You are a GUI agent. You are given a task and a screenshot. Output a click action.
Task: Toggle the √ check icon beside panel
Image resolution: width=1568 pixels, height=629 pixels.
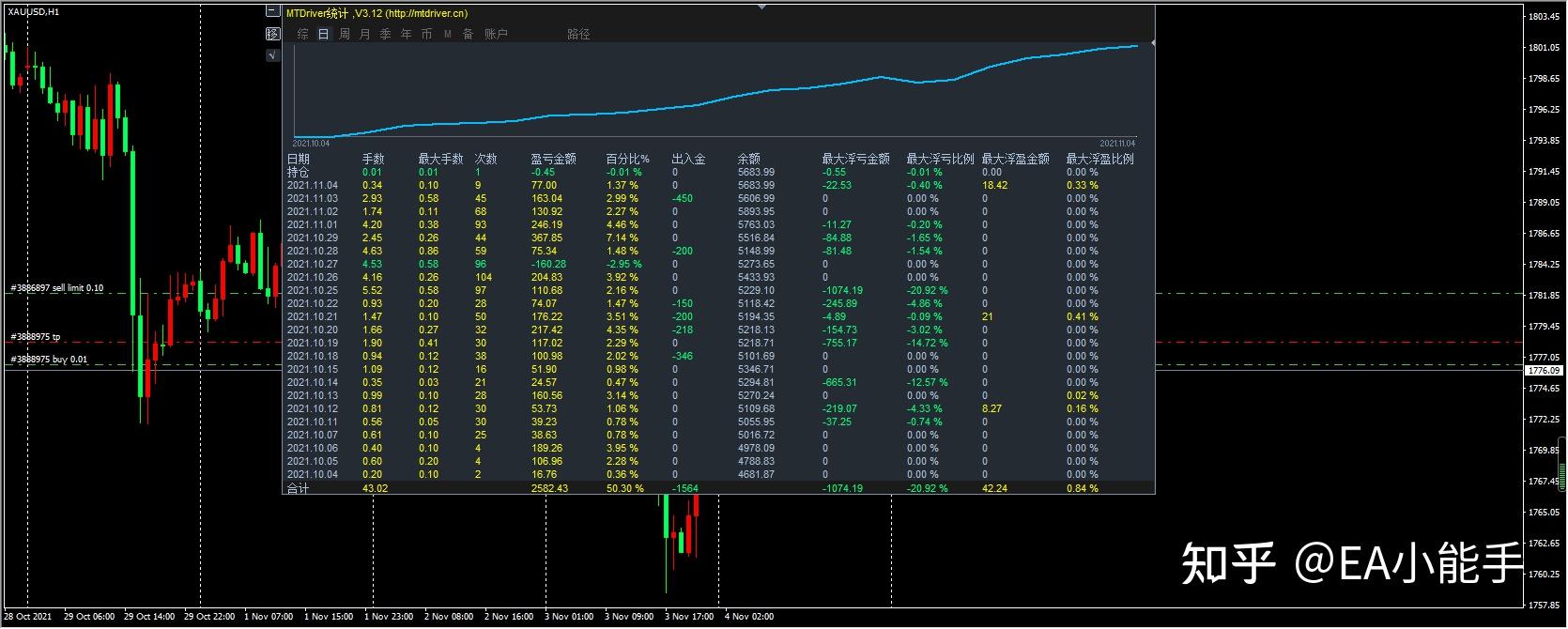click(x=272, y=55)
